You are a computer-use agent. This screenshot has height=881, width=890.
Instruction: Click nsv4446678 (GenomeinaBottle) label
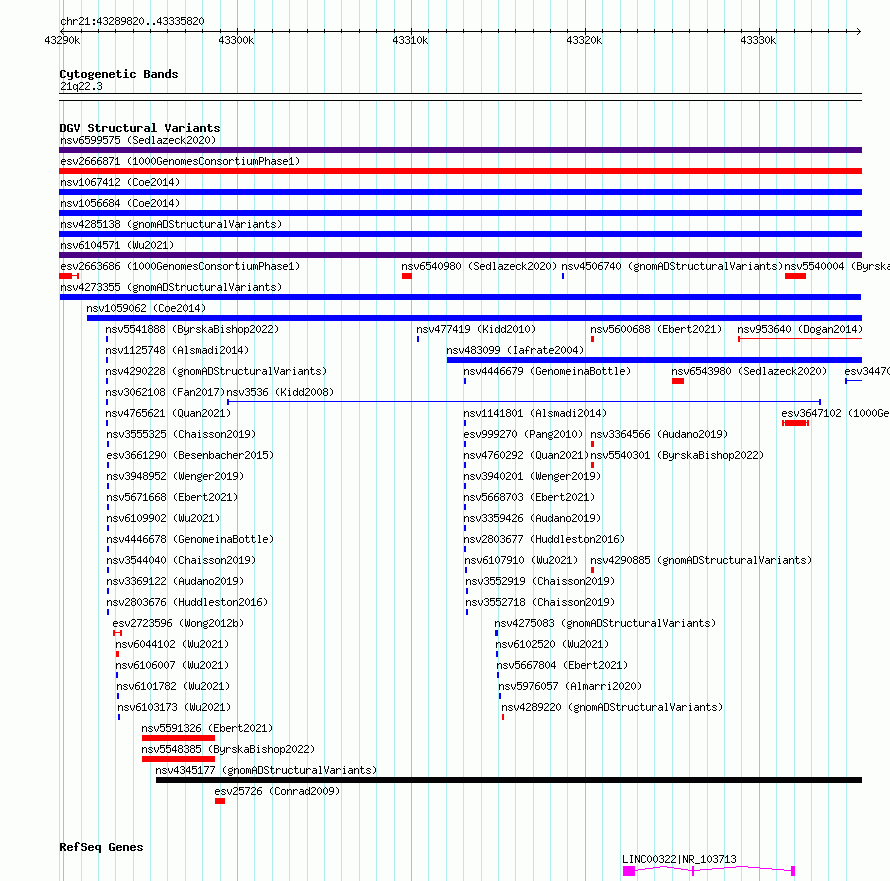(190, 539)
